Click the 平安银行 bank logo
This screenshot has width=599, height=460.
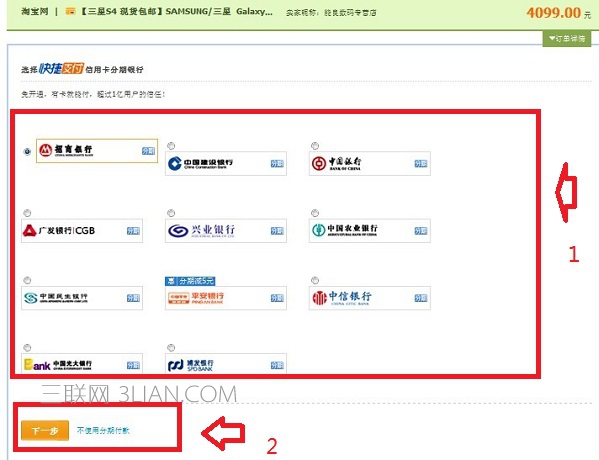coord(196,298)
